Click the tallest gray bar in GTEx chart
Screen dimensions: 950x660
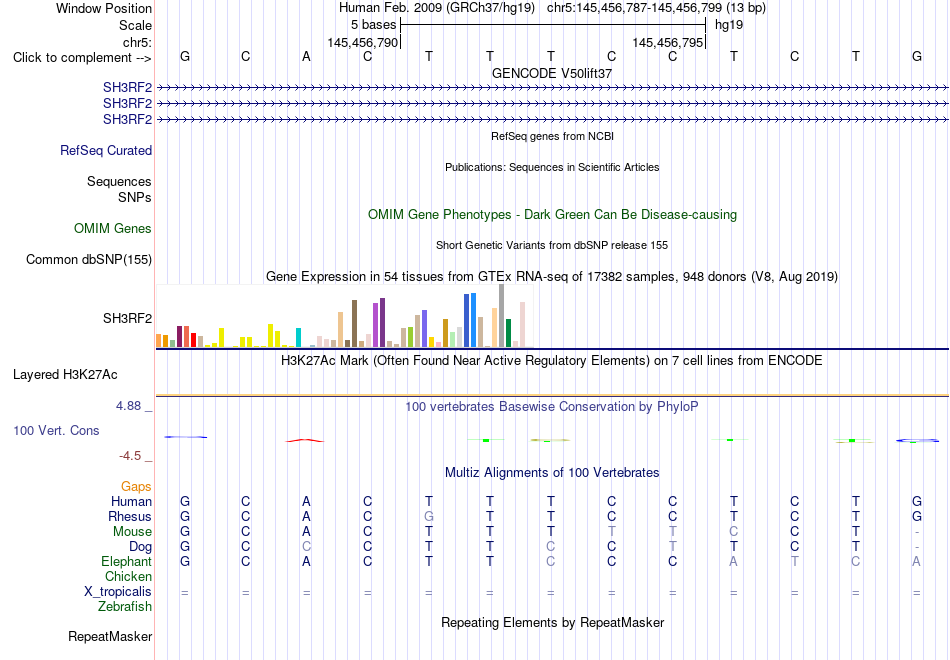tap(501, 315)
